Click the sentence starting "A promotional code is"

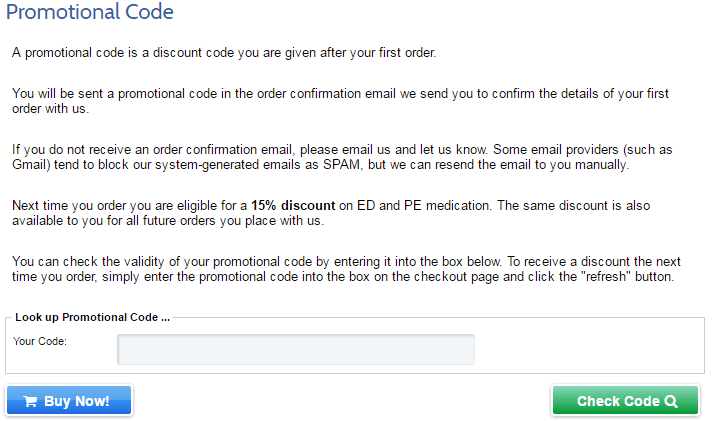tap(224, 53)
